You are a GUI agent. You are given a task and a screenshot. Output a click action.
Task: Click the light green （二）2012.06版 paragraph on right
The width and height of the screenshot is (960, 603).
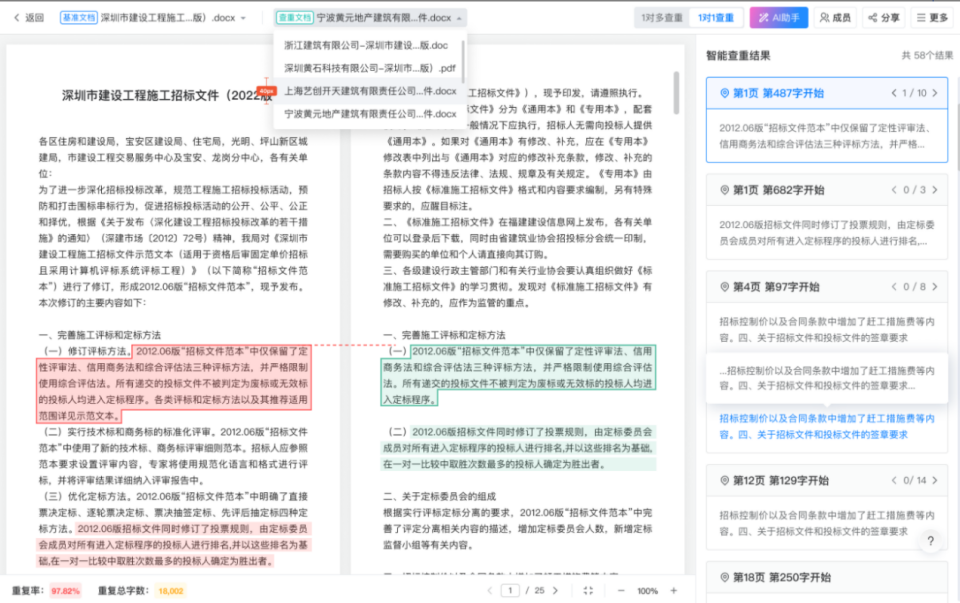click(518, 448)
